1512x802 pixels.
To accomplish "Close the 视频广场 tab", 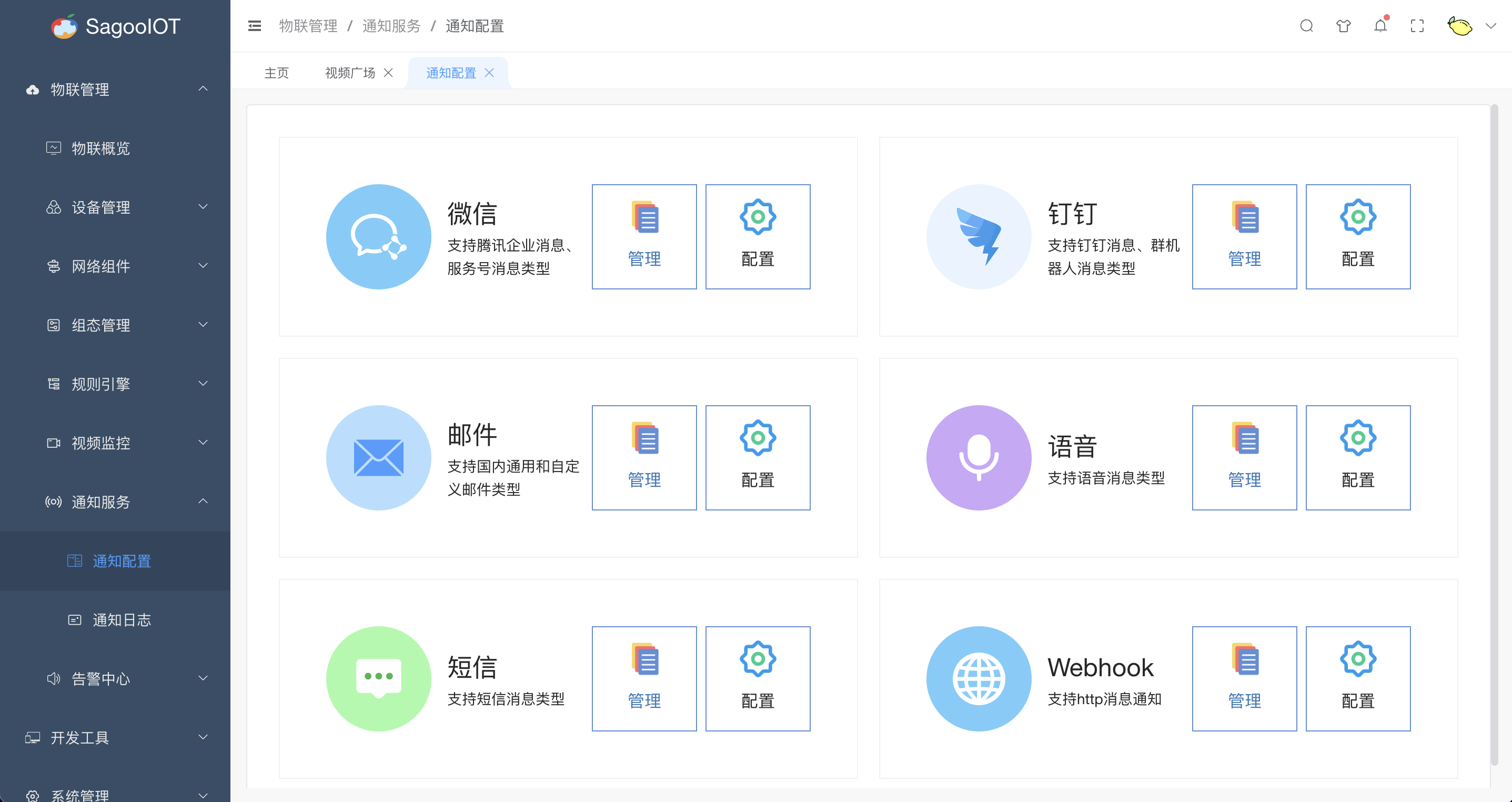I will click(388, 73).
